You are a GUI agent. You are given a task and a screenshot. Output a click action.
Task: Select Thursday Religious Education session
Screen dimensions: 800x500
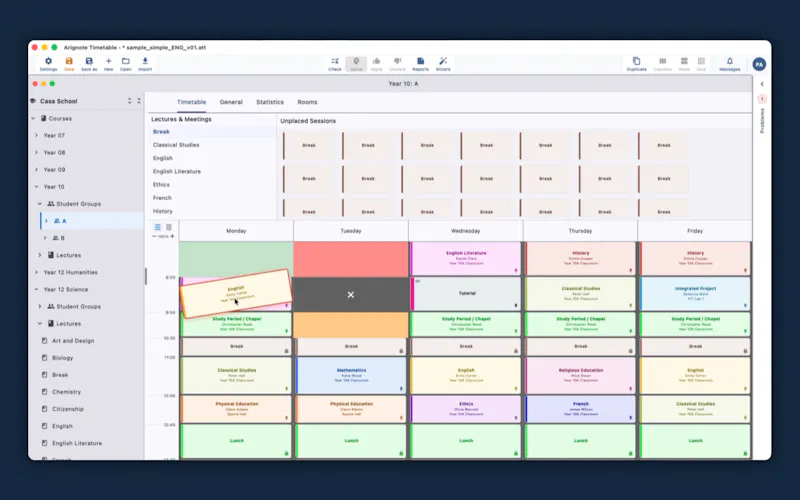(x=580, y=376)
